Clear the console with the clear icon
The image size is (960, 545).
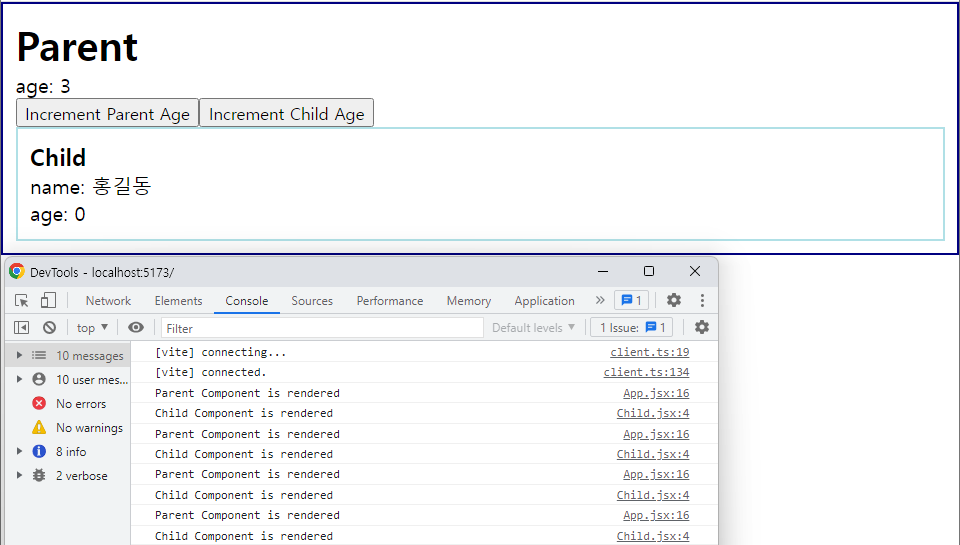[x=50, y=328]
